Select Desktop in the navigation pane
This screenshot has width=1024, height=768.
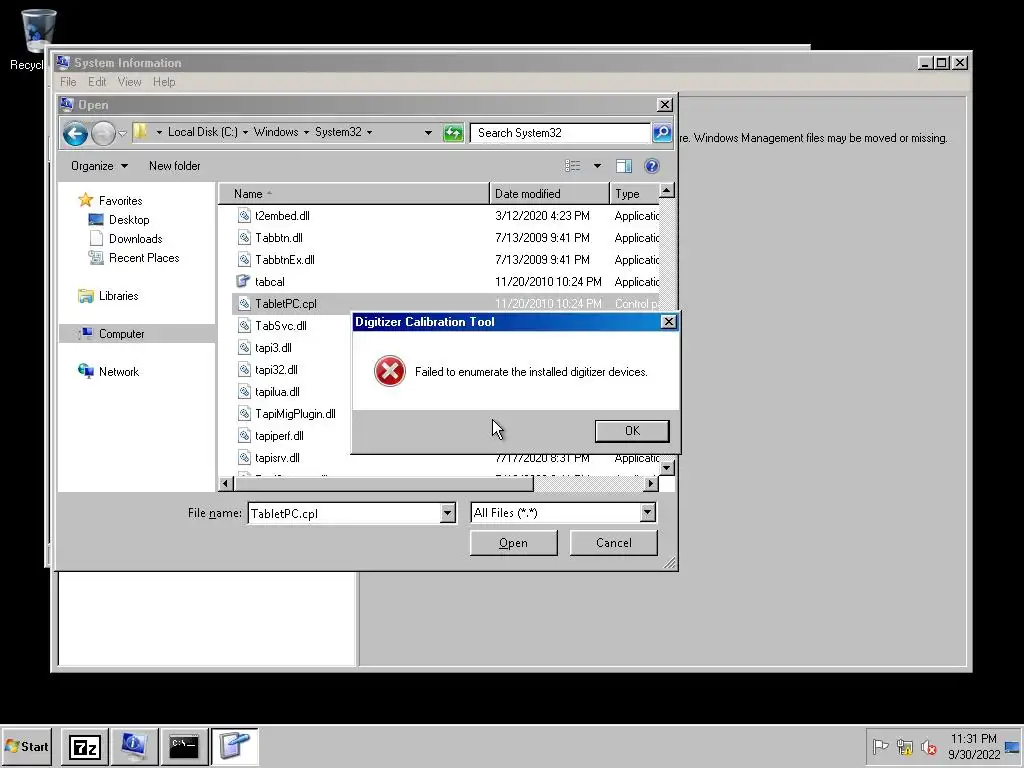pos(129,219)
